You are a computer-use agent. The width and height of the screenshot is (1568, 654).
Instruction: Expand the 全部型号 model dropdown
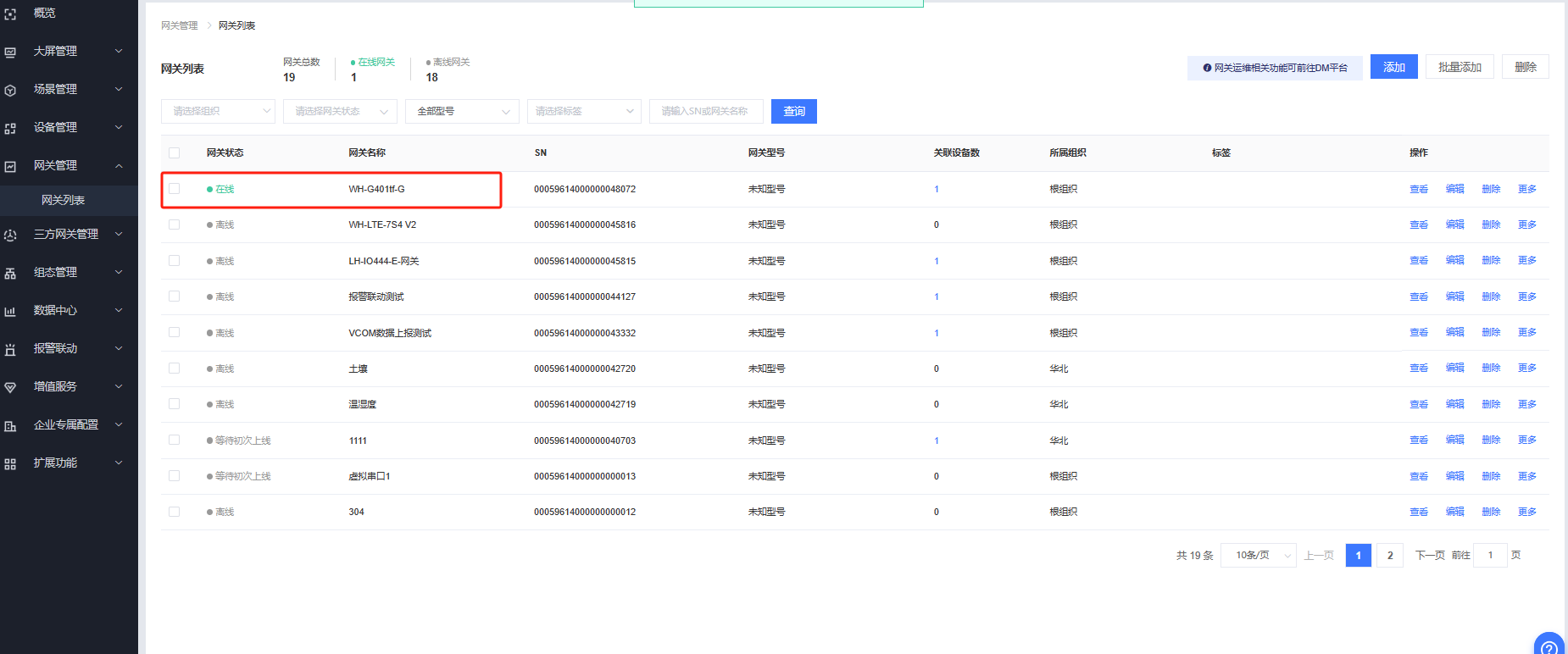(462, 111)
